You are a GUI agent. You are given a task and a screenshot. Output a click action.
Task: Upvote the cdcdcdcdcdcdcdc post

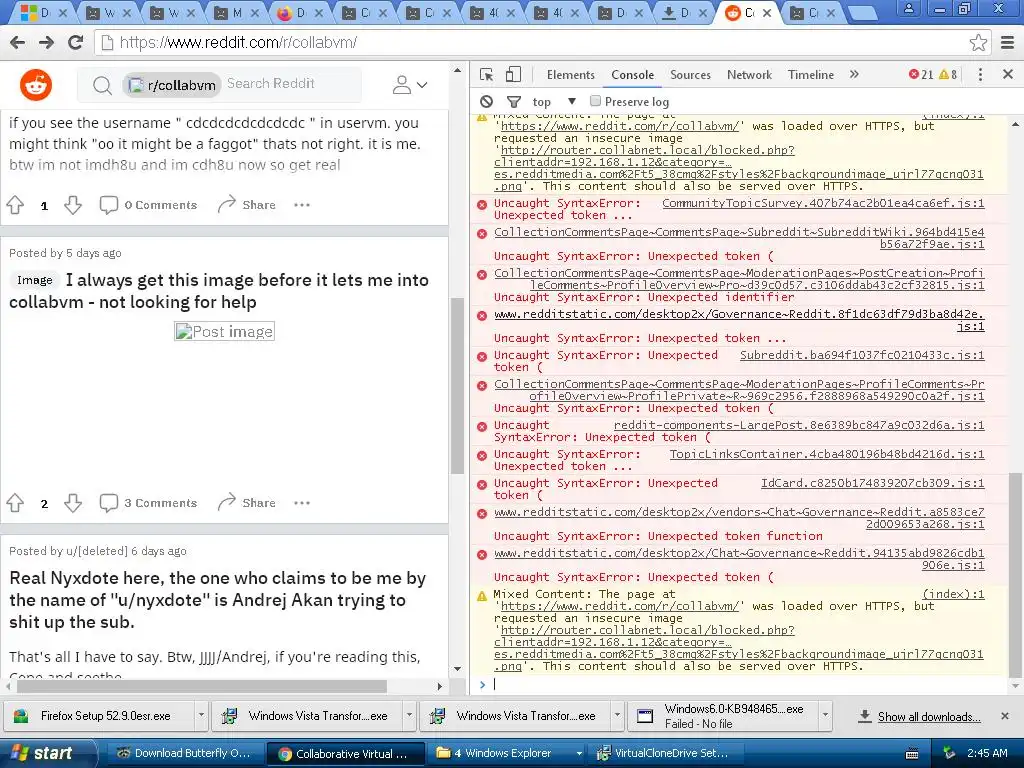(x=15, y=205)
